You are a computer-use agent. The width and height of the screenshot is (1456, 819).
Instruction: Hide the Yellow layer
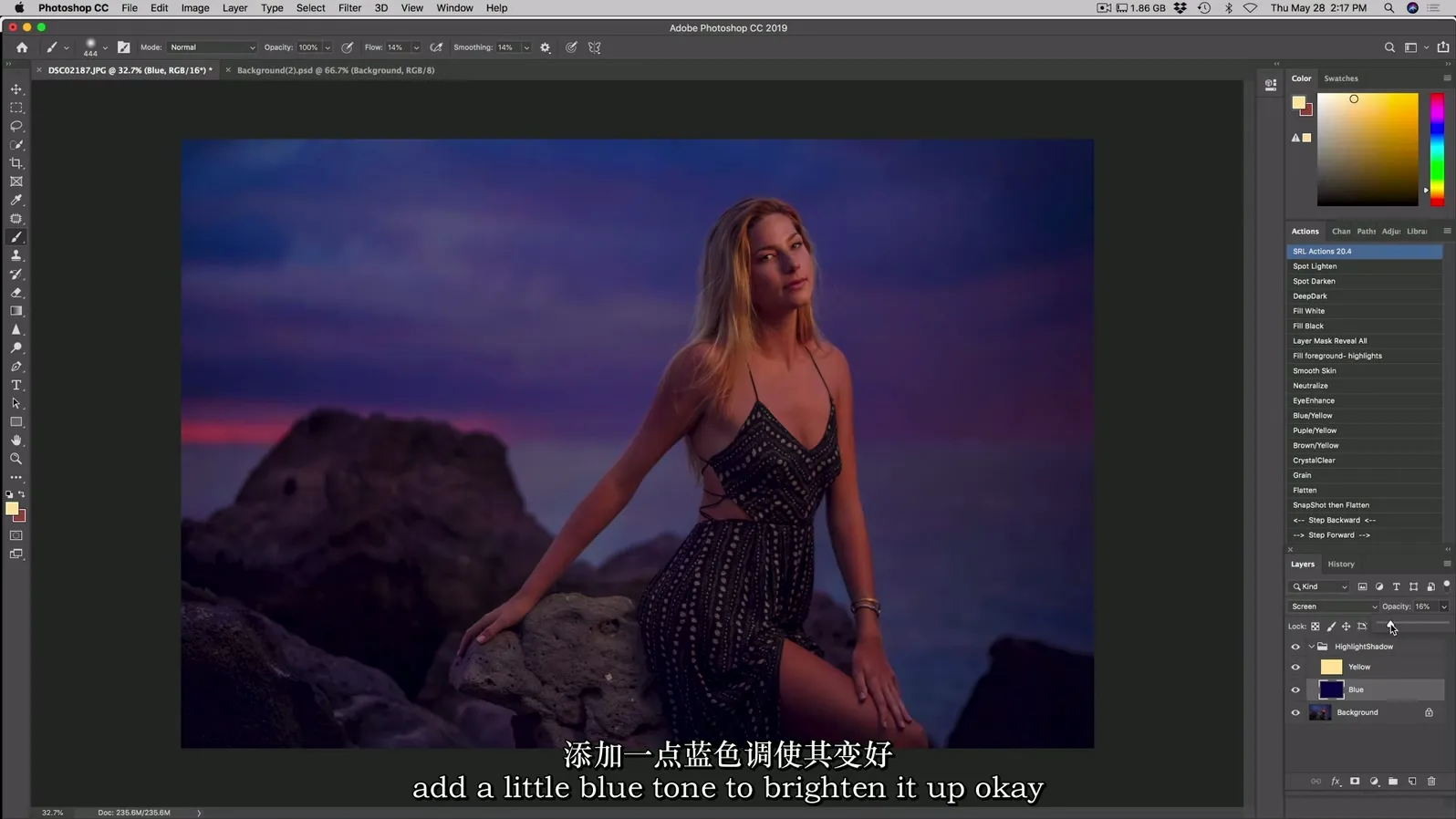[1295, 668]
